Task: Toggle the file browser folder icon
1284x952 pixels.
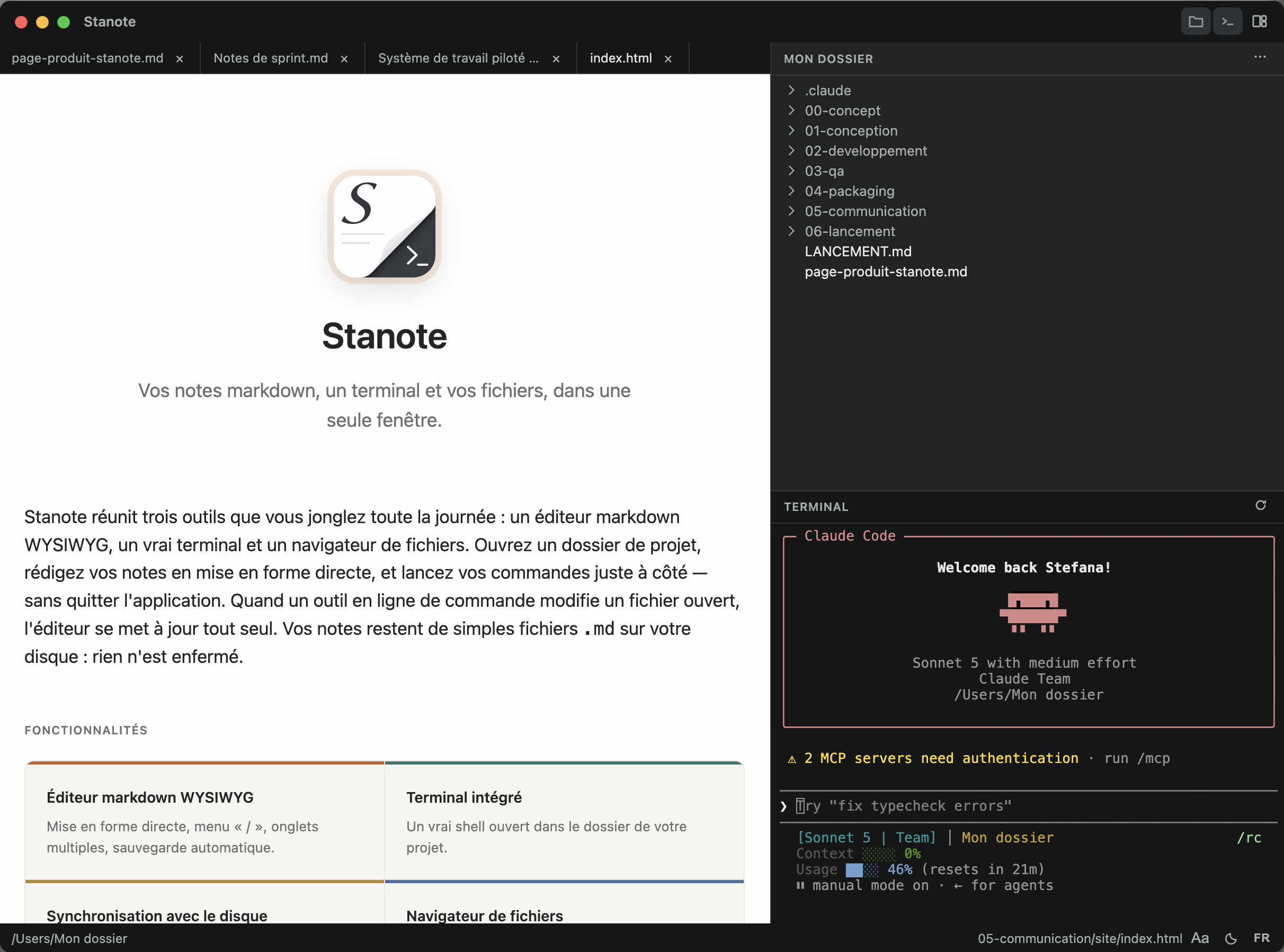Action: (x=1195, y=22)
